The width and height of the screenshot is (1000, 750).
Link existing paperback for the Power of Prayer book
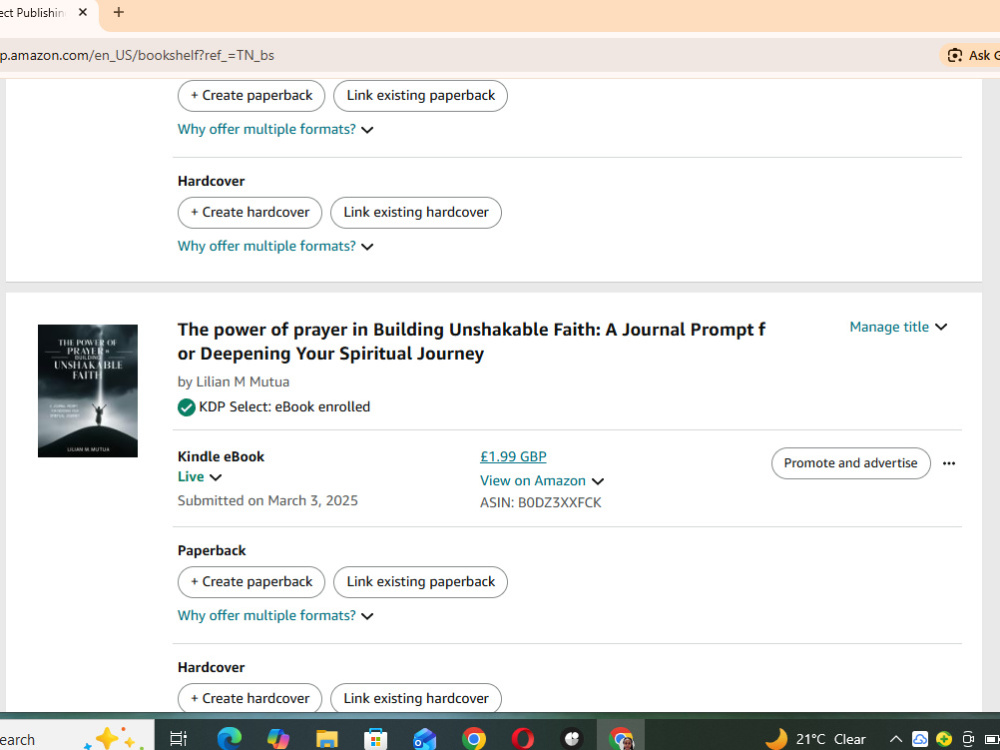[x=420, y=582]
